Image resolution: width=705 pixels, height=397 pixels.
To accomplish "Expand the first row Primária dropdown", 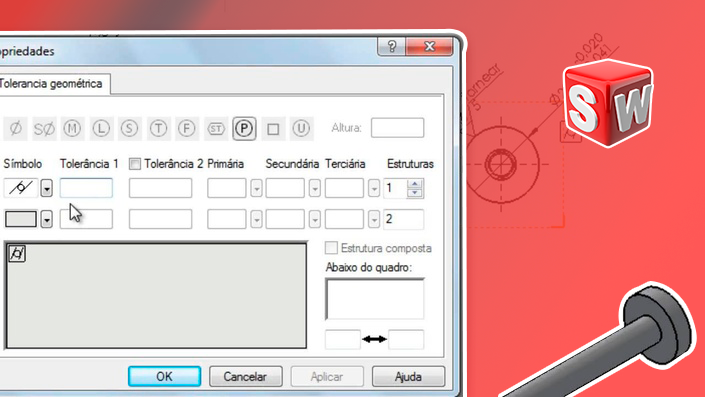I will click(x=256, y=188).
